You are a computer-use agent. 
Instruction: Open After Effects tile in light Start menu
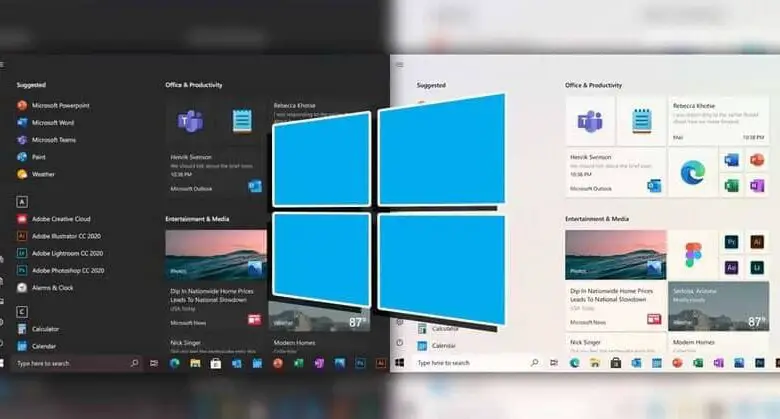(x=731, y=268)
